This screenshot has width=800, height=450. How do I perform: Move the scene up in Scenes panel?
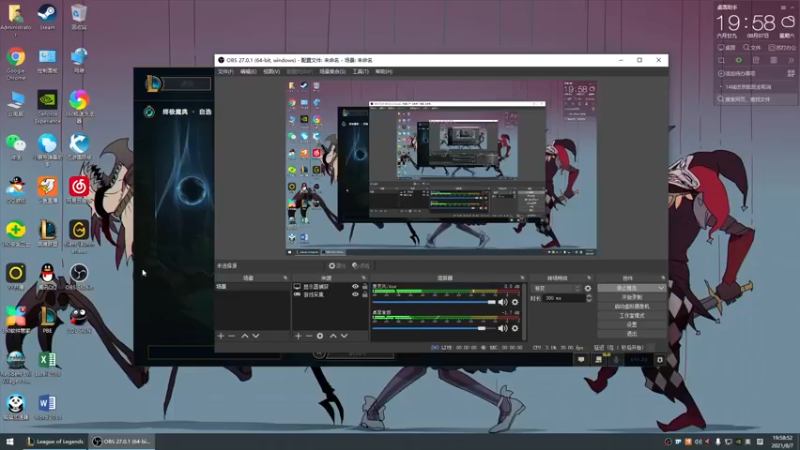point(245,336)
